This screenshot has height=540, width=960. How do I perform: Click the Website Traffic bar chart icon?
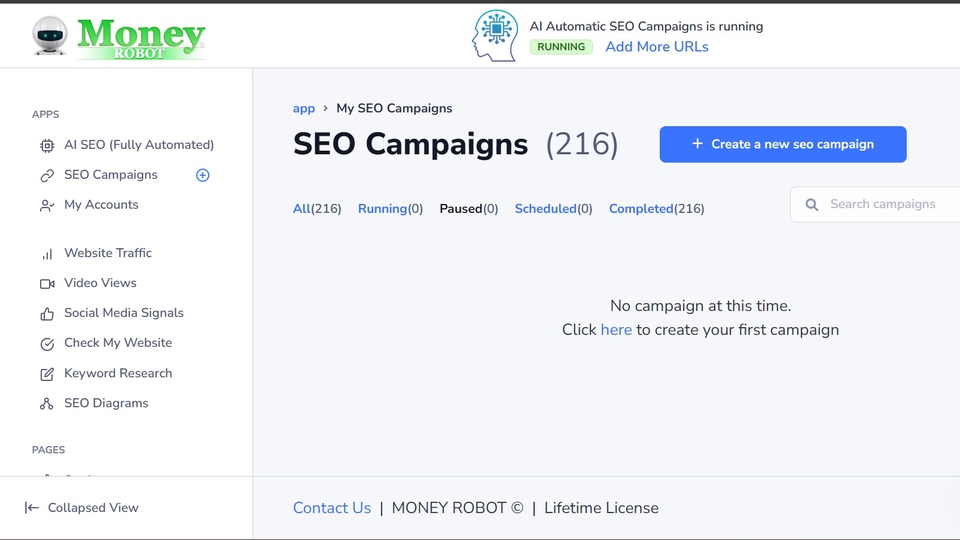pos(47,254)
